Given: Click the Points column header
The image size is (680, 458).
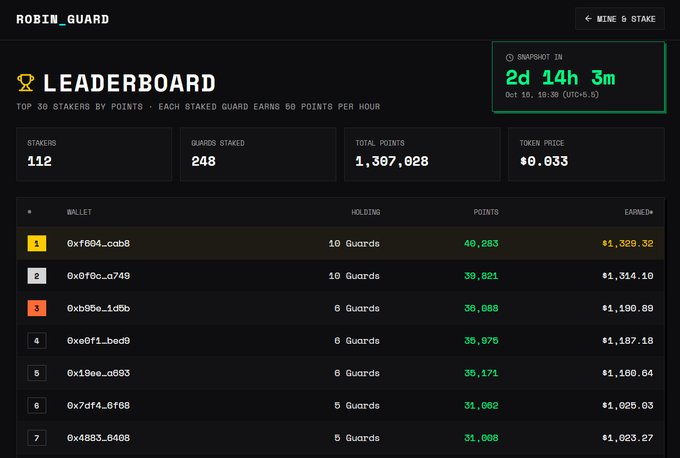Looking at the screenshot, I should coord(486,212).
